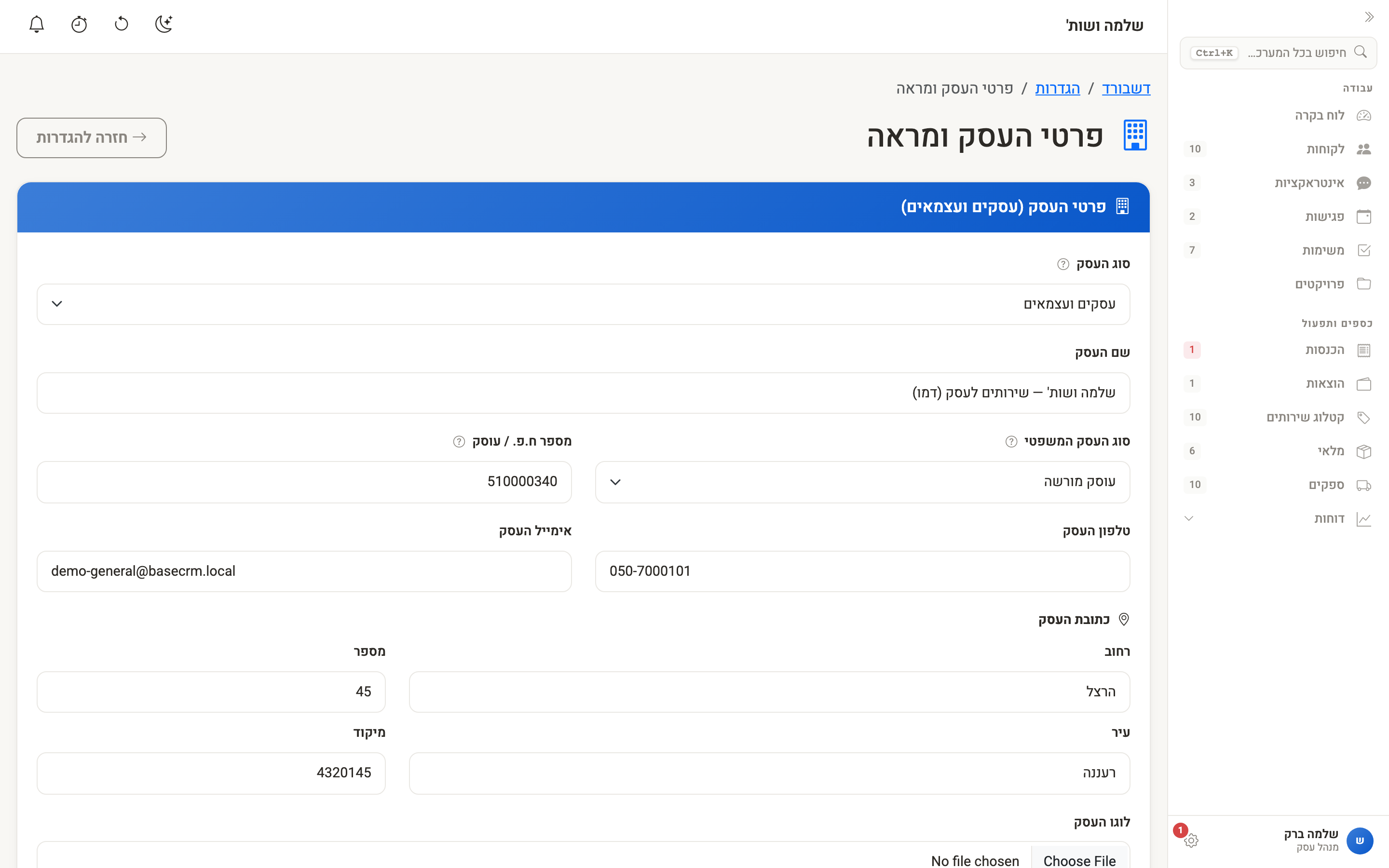This screenshot has width=1389, height=868.
Task: Open לקוחות customers in sidebar
Action: pyautogui.click(x=1278, y=149)
